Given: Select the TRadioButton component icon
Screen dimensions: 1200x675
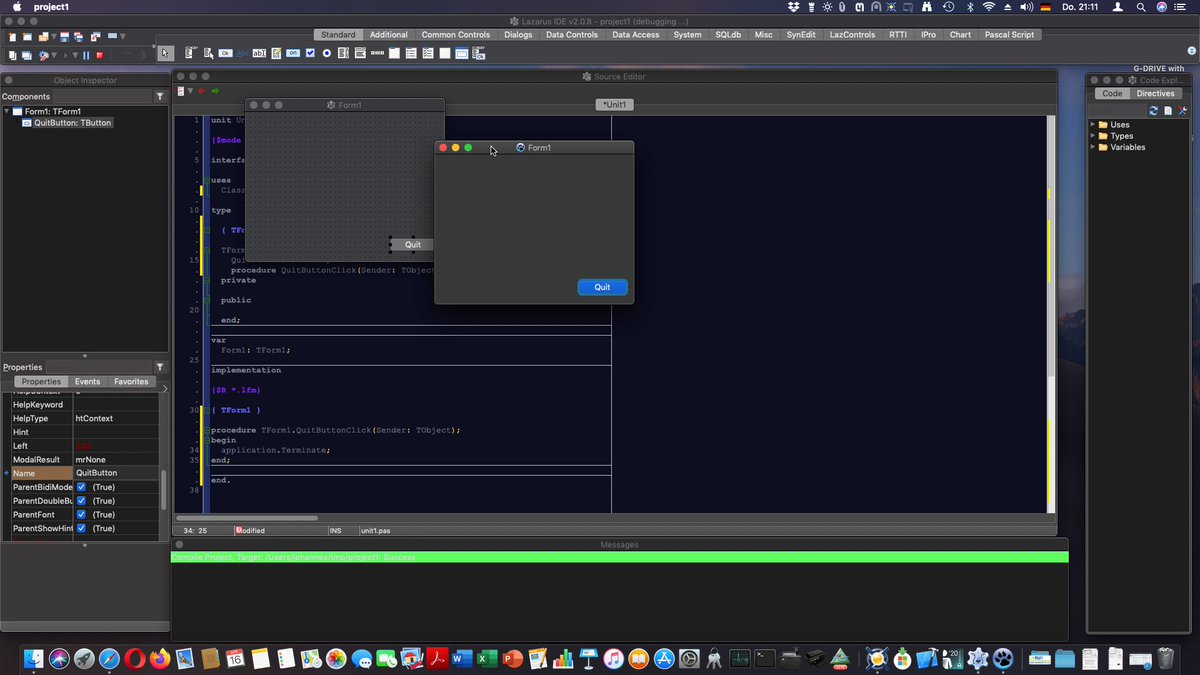Looking at the screenshot, I should click(x=327, y=52).
